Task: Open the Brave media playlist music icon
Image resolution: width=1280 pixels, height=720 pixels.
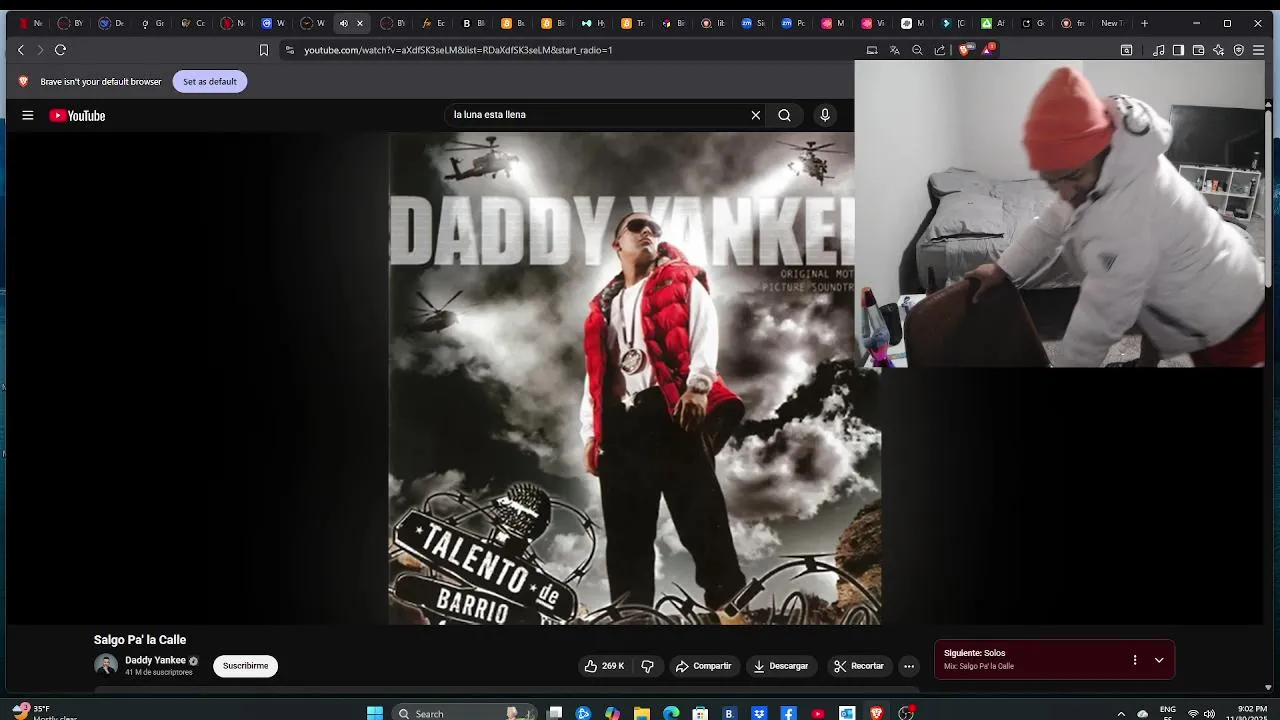Action: [x=1159, y=50]
